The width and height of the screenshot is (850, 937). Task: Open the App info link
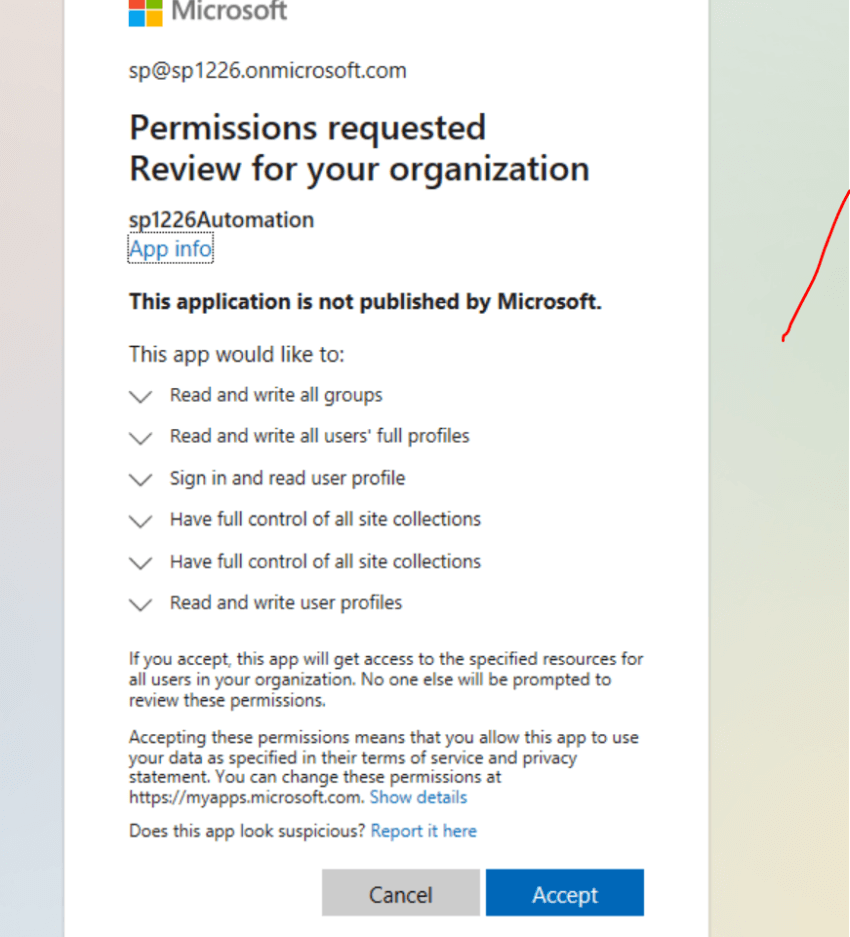[170, 249]
